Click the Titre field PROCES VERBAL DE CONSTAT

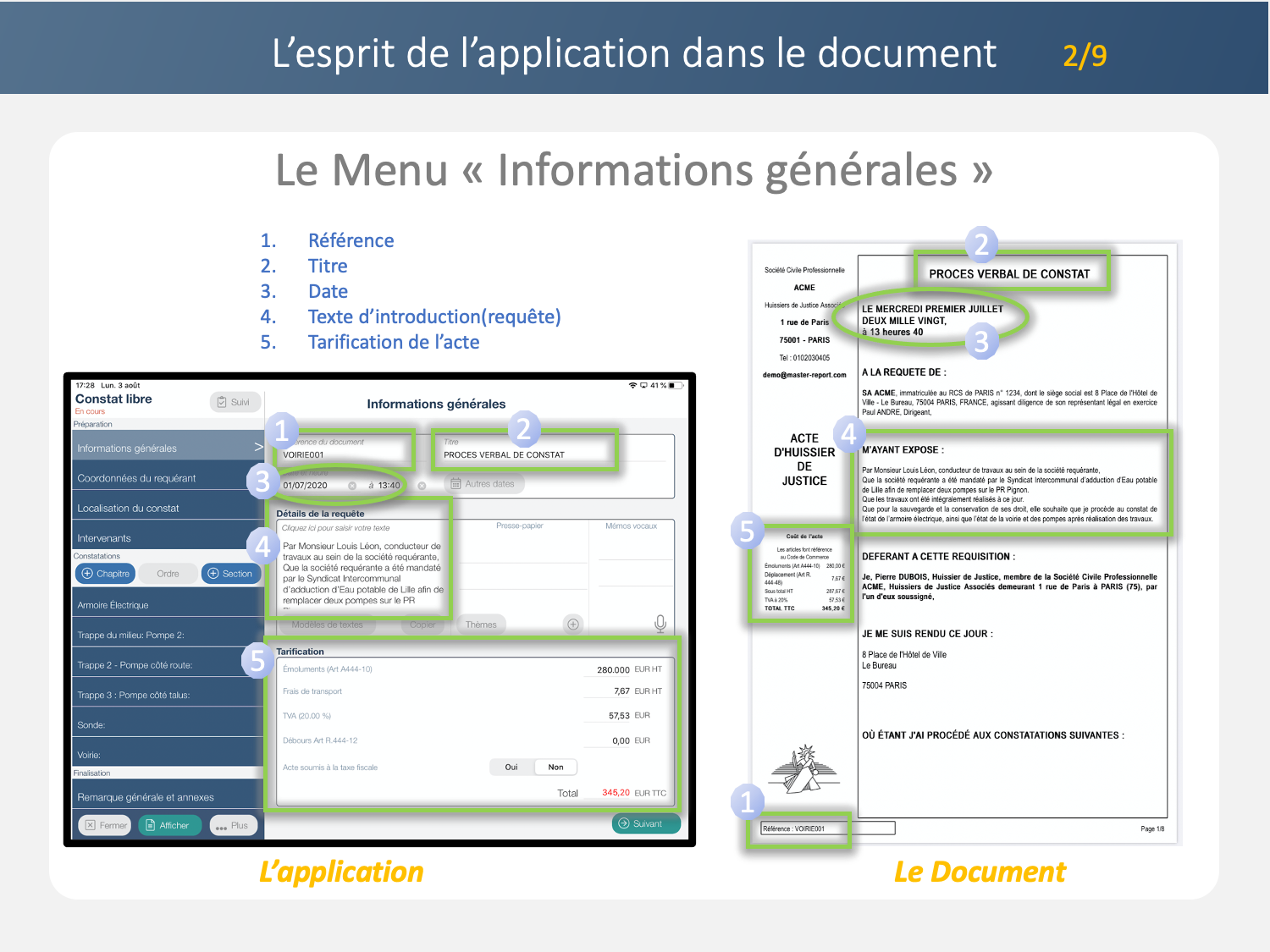coord(505,454)
